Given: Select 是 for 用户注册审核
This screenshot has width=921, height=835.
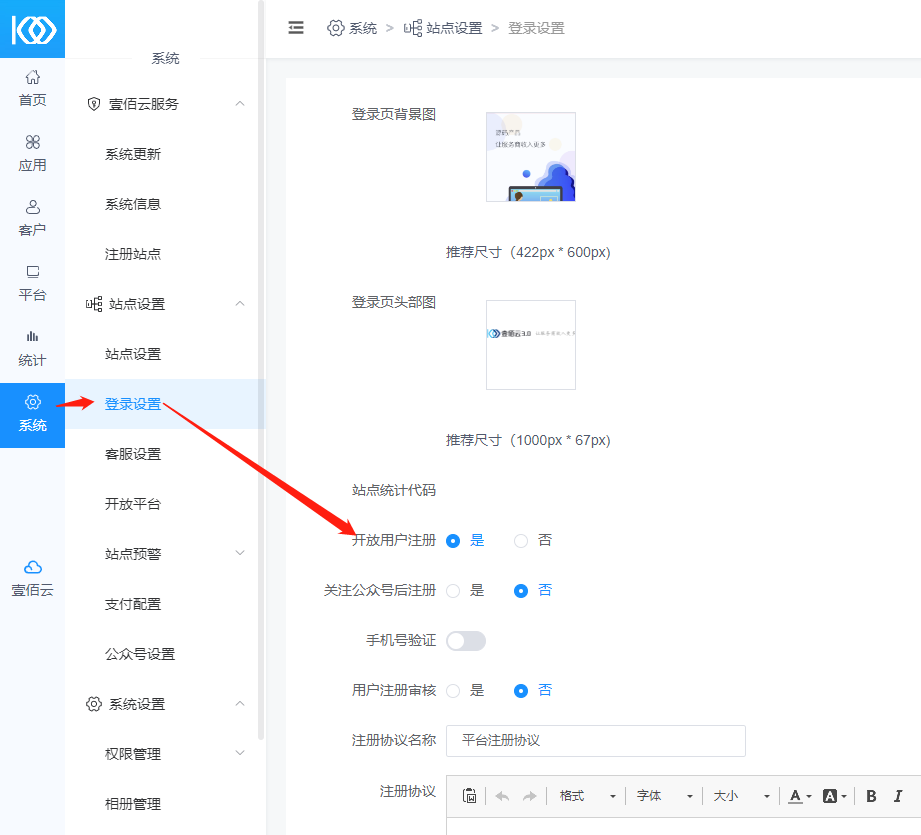Looking at the screenshot, I should (453, 691).
